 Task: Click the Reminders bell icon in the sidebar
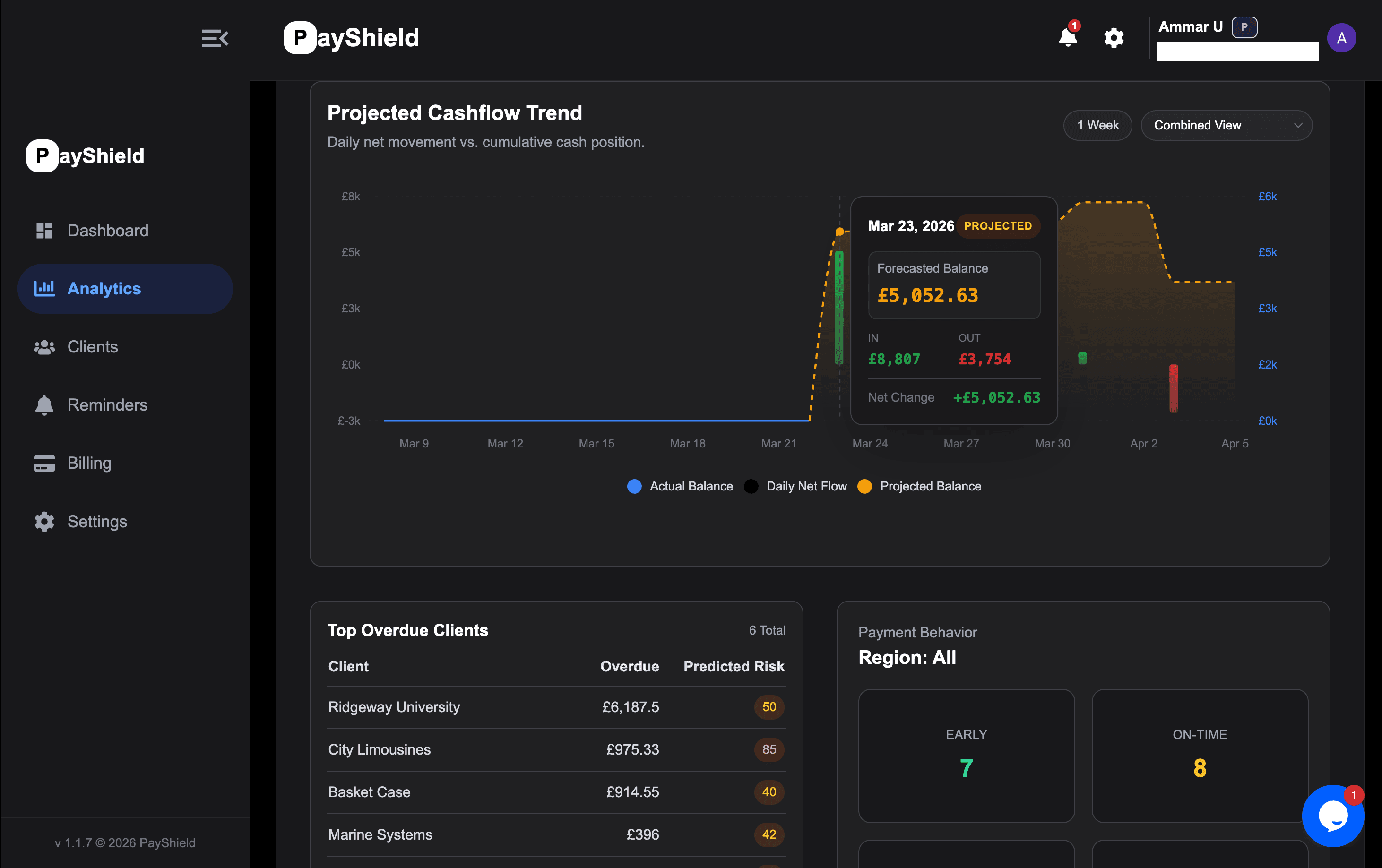44,405
